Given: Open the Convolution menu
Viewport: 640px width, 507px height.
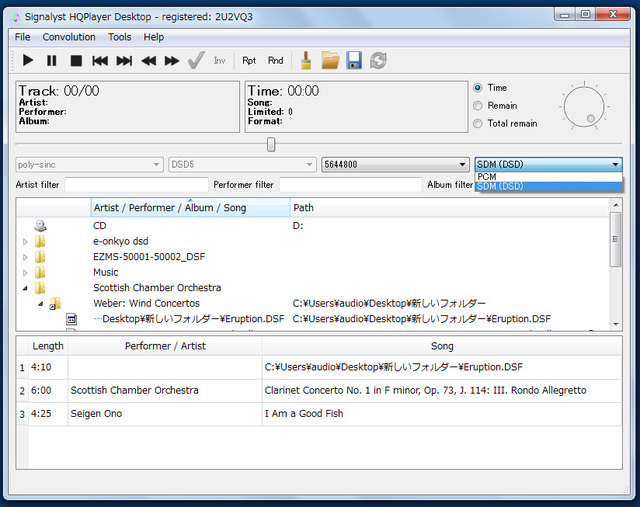Looking at the screenshot, I should (x=69, y=37).
